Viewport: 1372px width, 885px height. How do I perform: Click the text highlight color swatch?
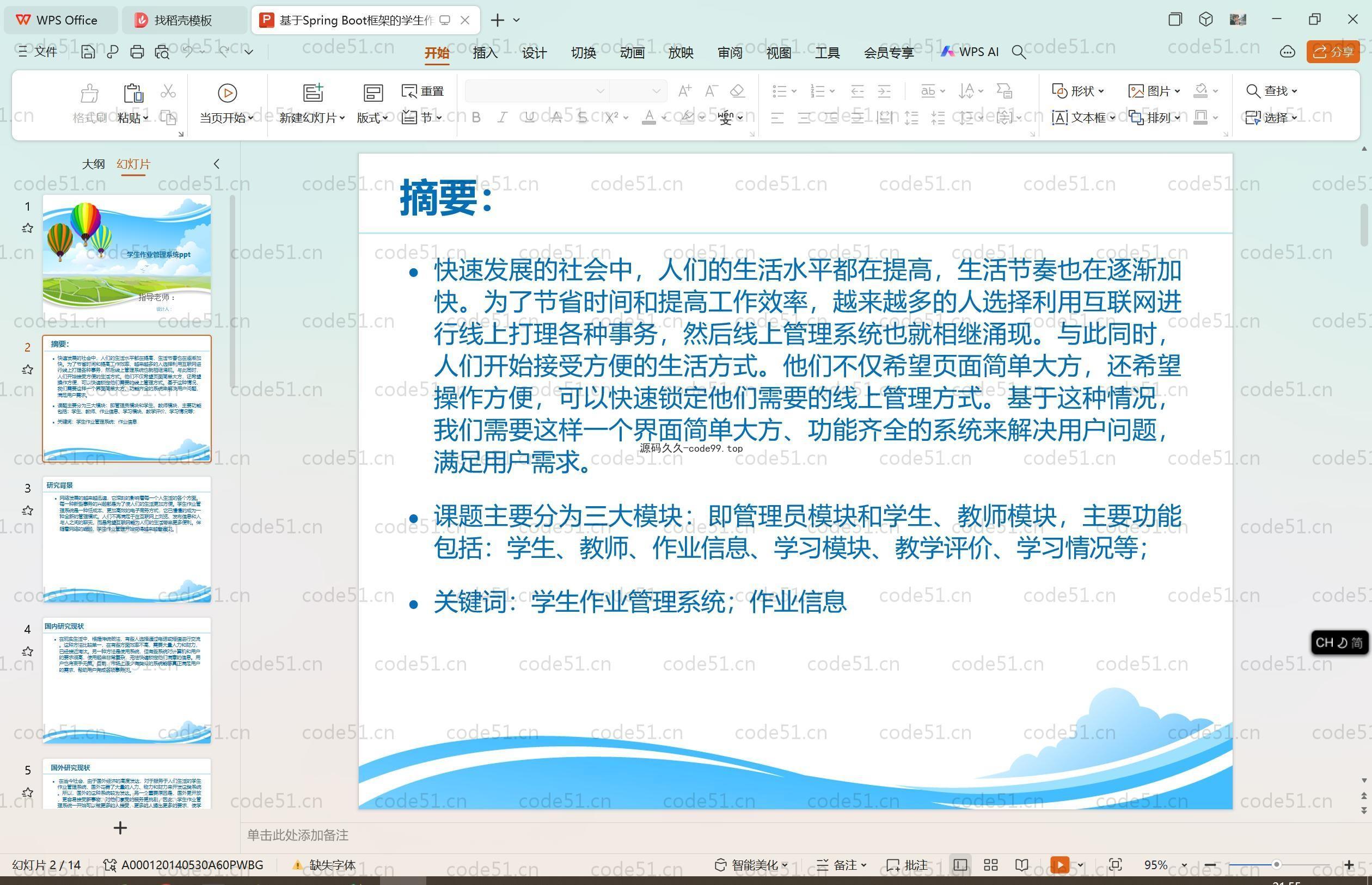(x=687, y=117)
